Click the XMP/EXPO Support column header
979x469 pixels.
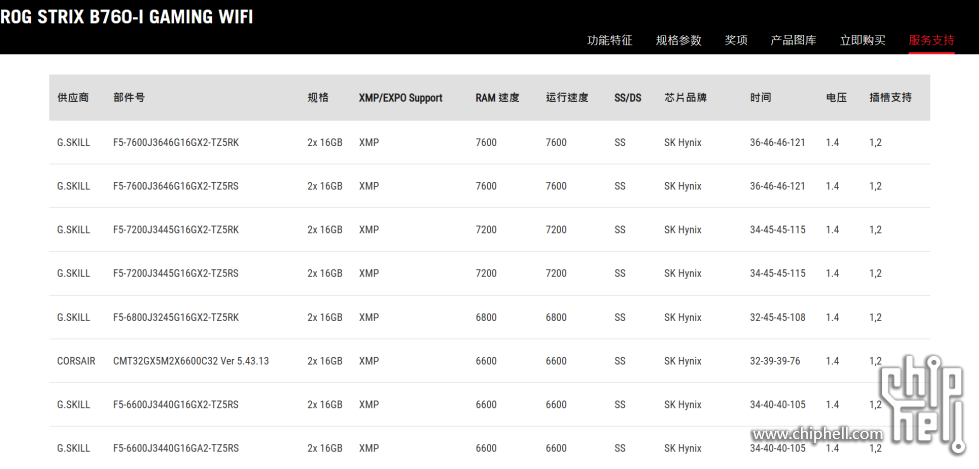tap(401, 98)
